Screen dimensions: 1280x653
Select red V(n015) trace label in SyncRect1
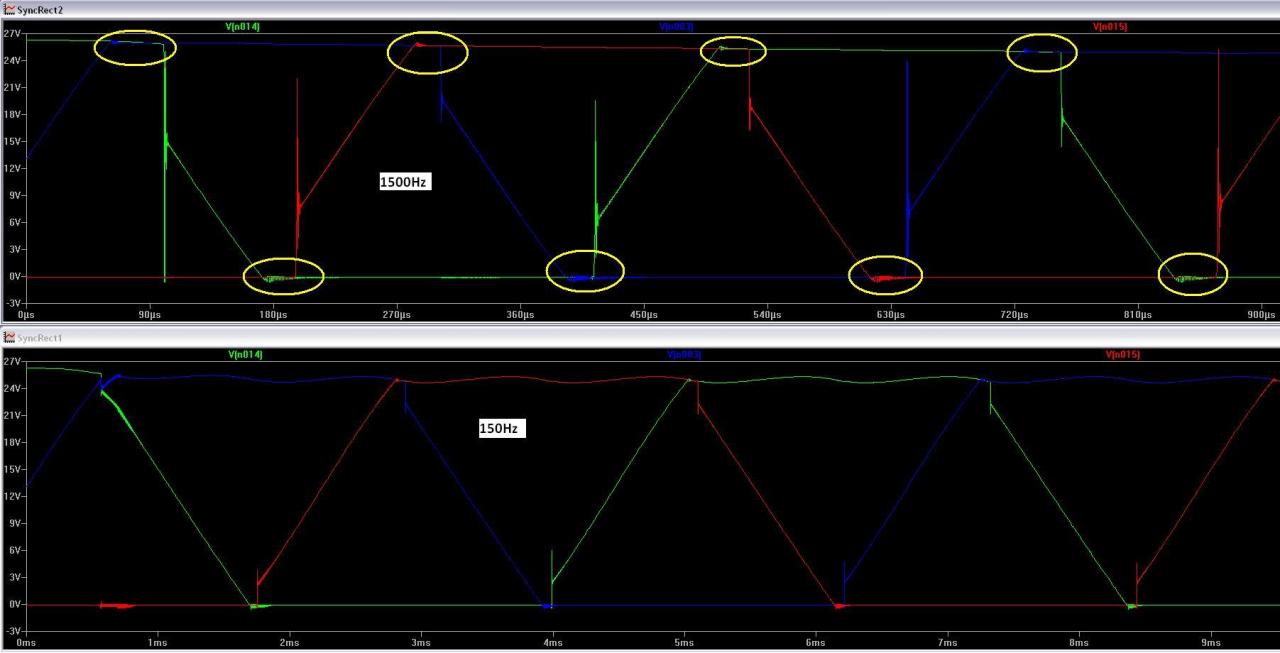coord(1123,354)
